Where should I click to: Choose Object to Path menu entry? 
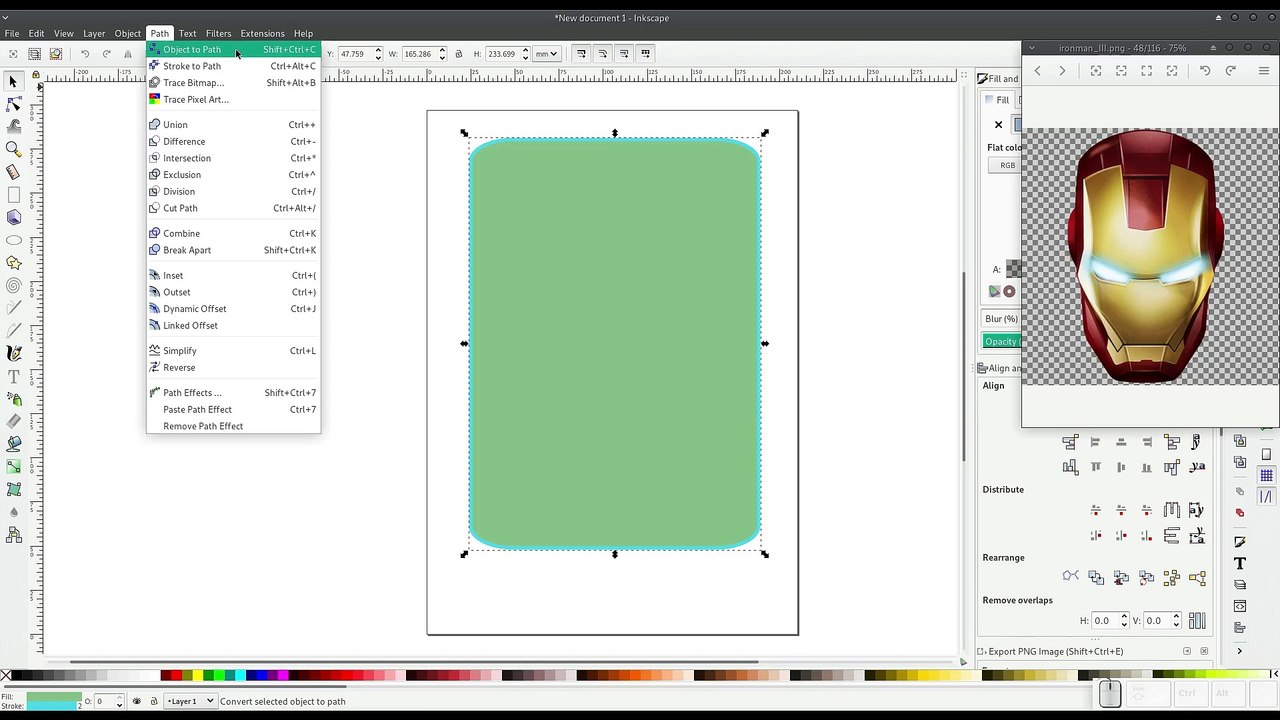(x=233, y=50)
